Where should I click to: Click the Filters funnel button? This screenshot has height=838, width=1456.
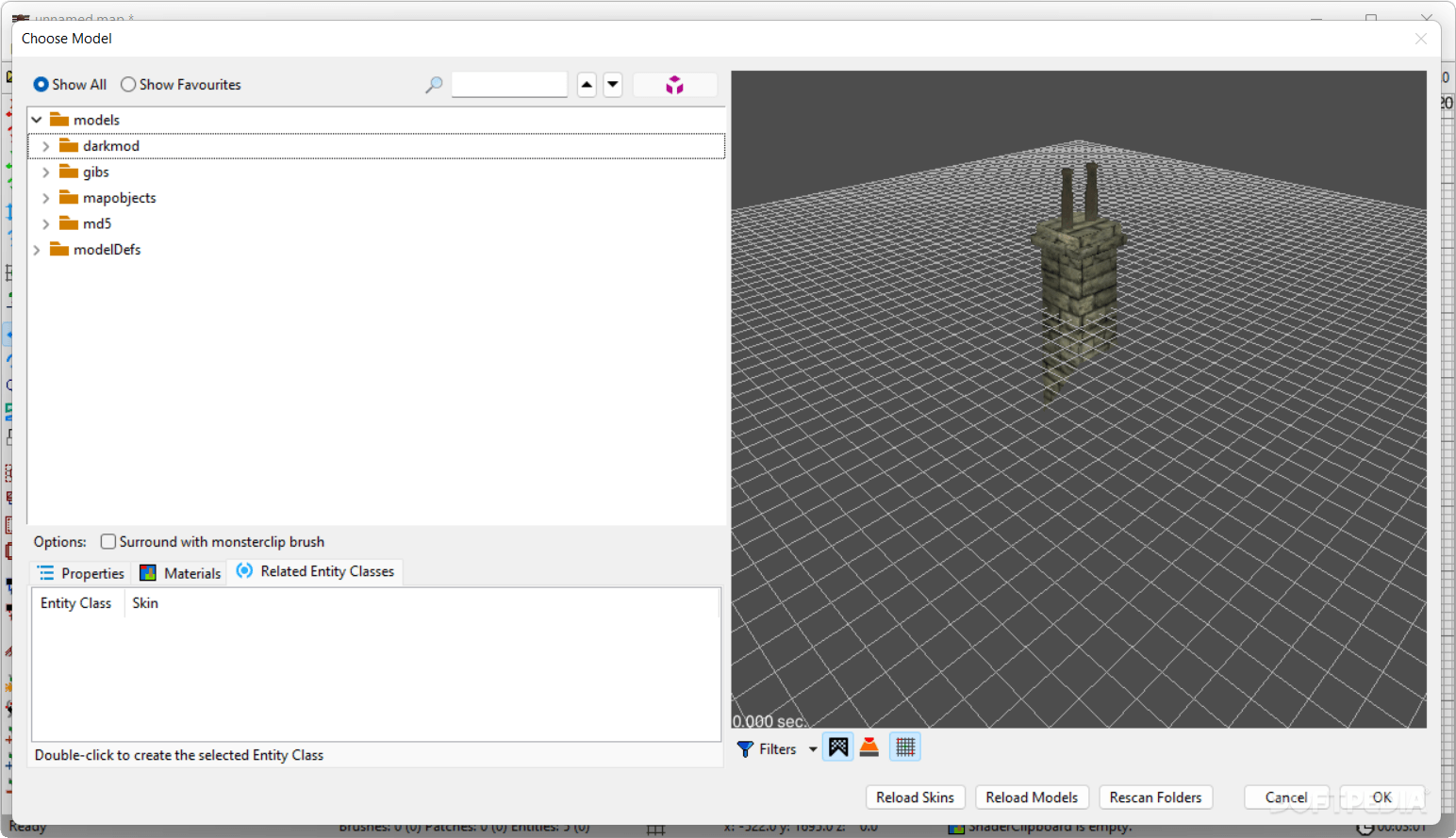767,748
